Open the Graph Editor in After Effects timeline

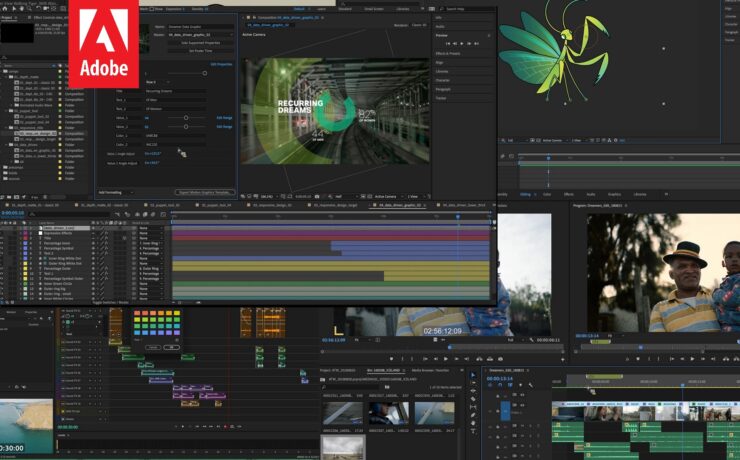click(x=163, y=215)
